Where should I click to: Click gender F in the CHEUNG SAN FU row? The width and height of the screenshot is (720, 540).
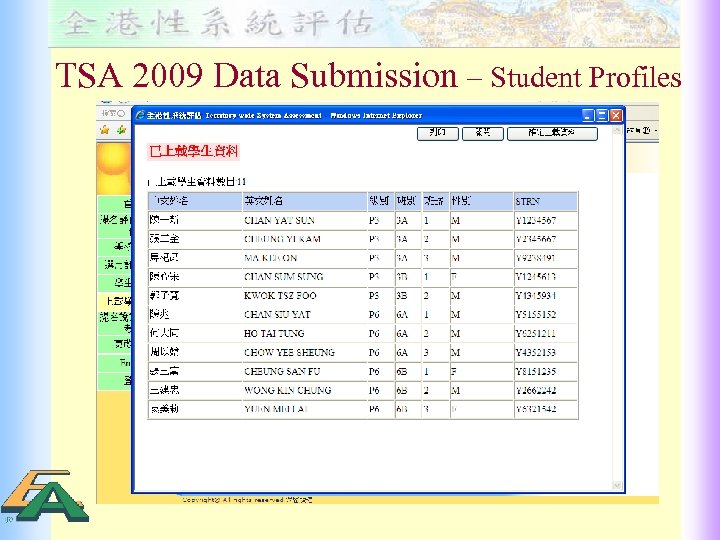[x=454, y=371]
